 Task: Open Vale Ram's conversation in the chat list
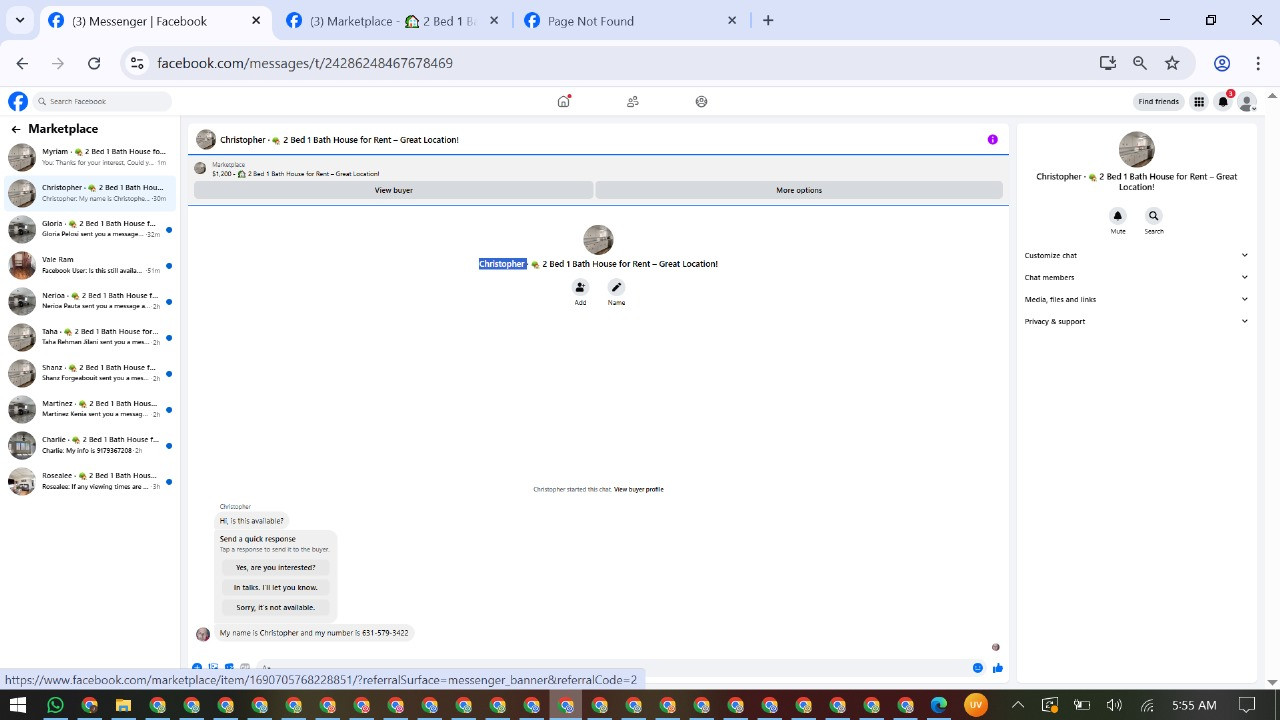tap(90, 265)
